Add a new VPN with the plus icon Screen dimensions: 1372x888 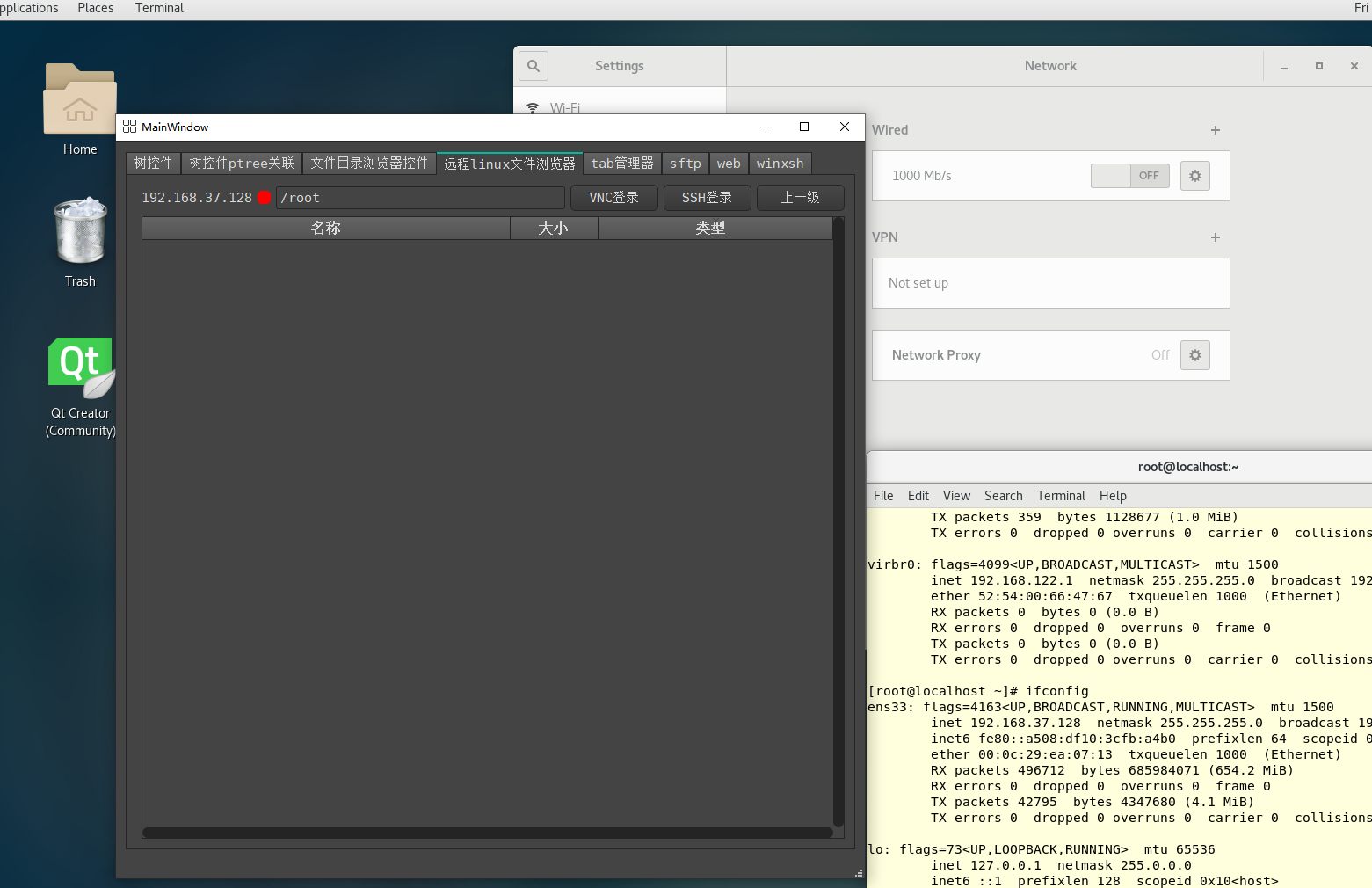click(x=1215, y=237)
